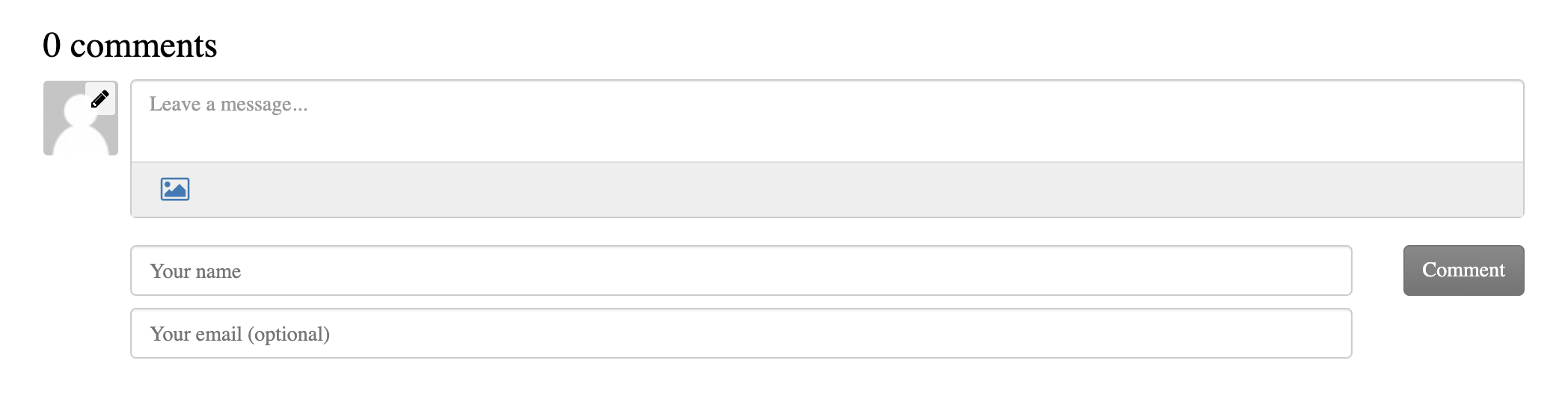Open the avatar editor via pencil icon
The image size is (1568, 393).
(x=100, y=99)
